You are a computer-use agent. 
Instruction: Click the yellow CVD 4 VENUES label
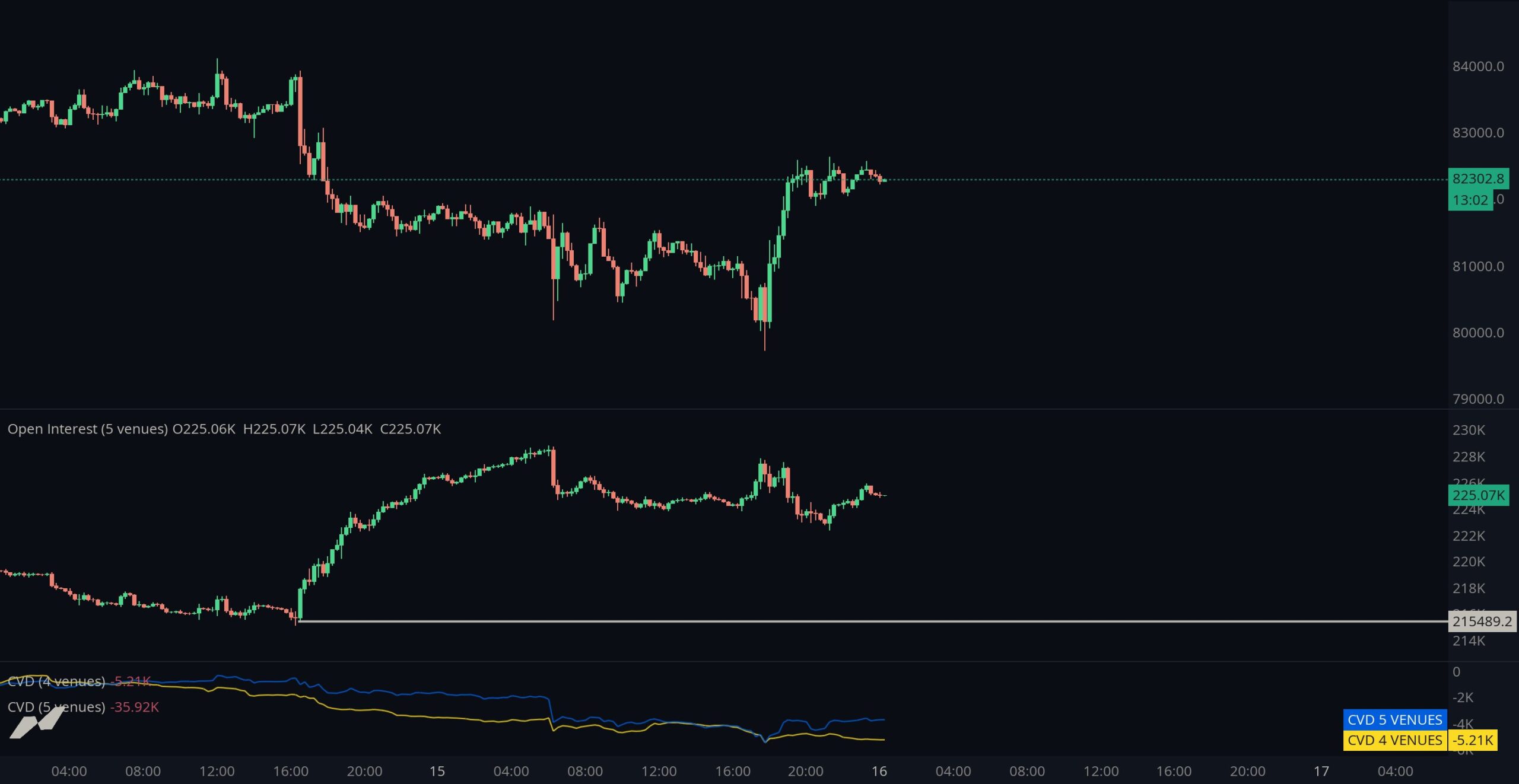click(x=1394, y=740)
